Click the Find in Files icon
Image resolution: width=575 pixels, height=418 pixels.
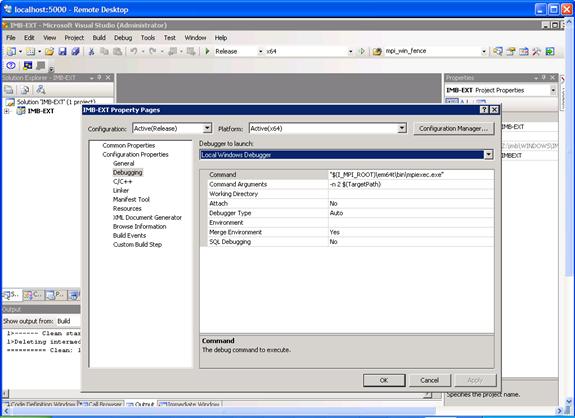point(377,52)
